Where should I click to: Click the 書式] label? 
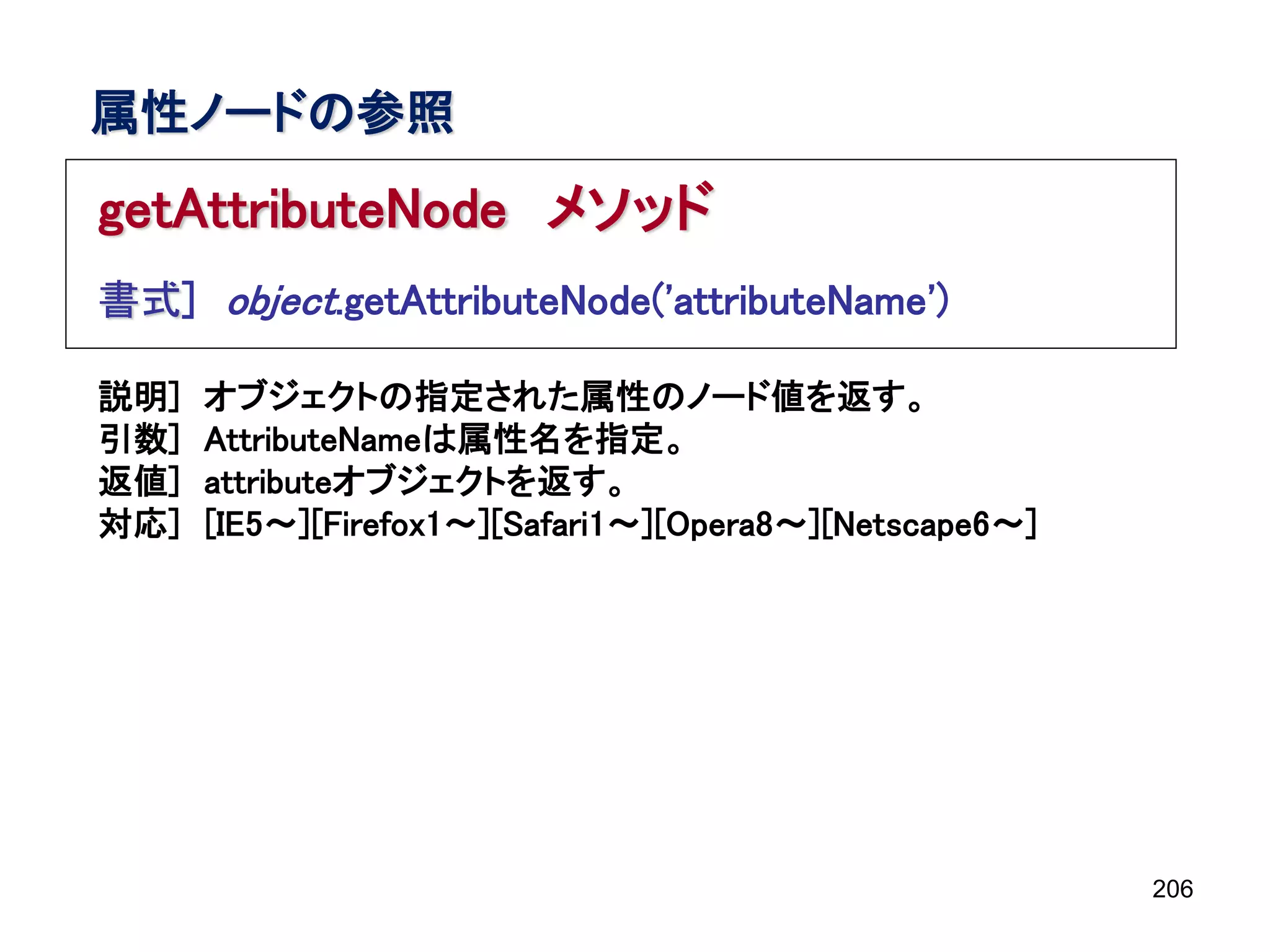(x=148, y=301)
